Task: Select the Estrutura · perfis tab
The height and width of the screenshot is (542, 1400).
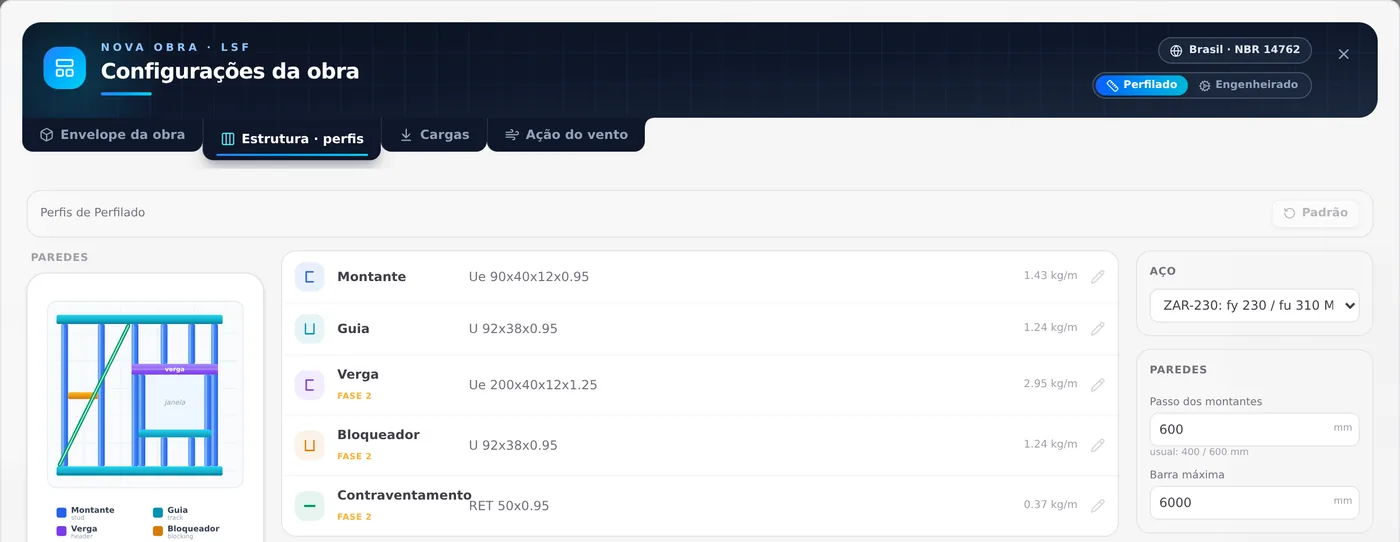Action: point(292,139)
